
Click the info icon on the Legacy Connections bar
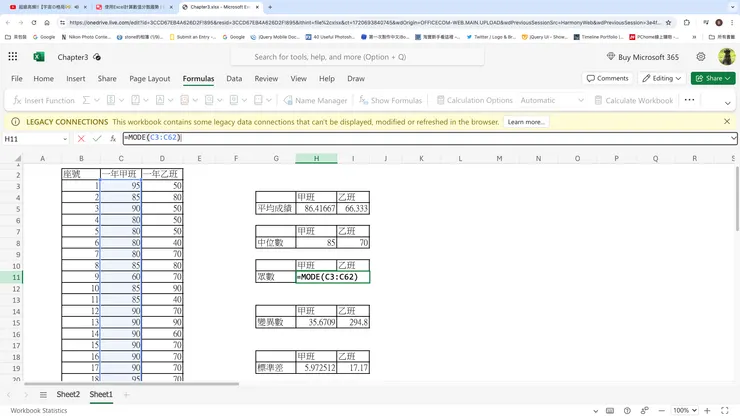pos(15,122)
